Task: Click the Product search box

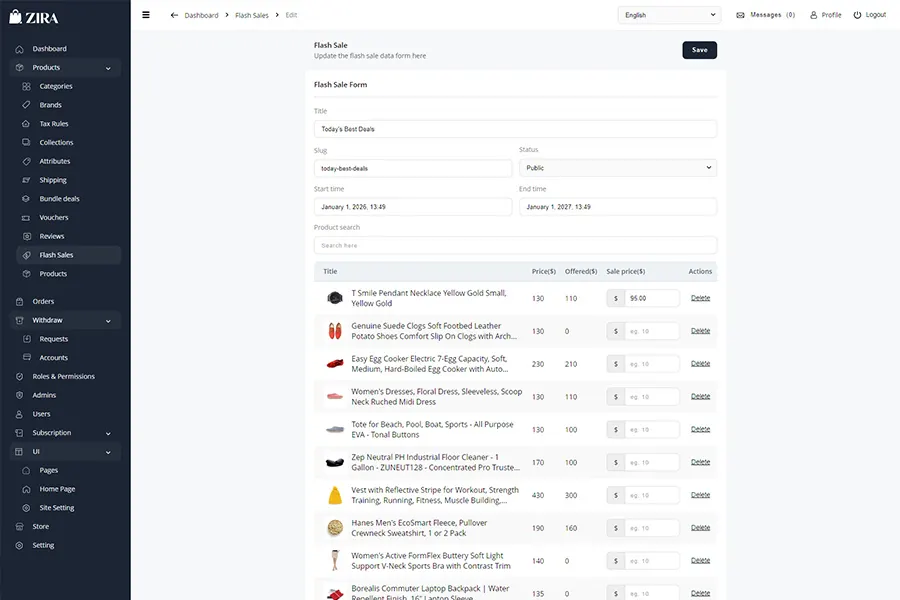Action: coord(515,245)
